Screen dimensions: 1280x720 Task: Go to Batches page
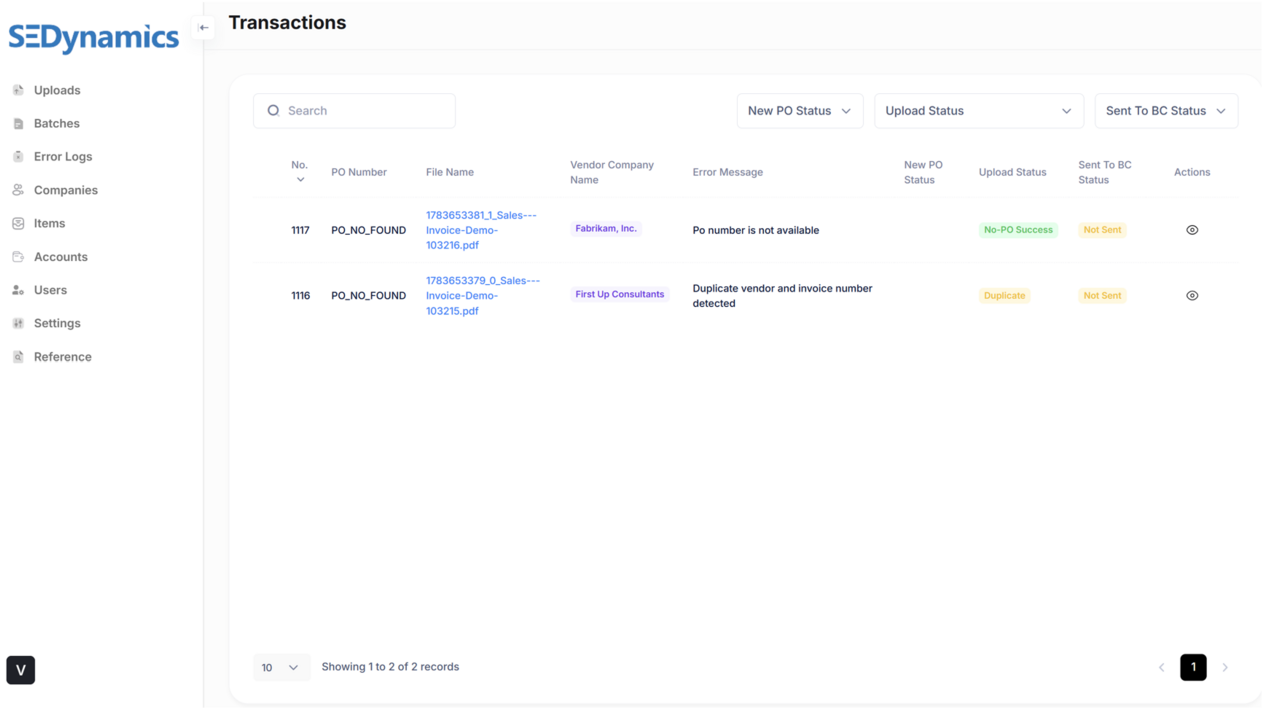[57, 123]
